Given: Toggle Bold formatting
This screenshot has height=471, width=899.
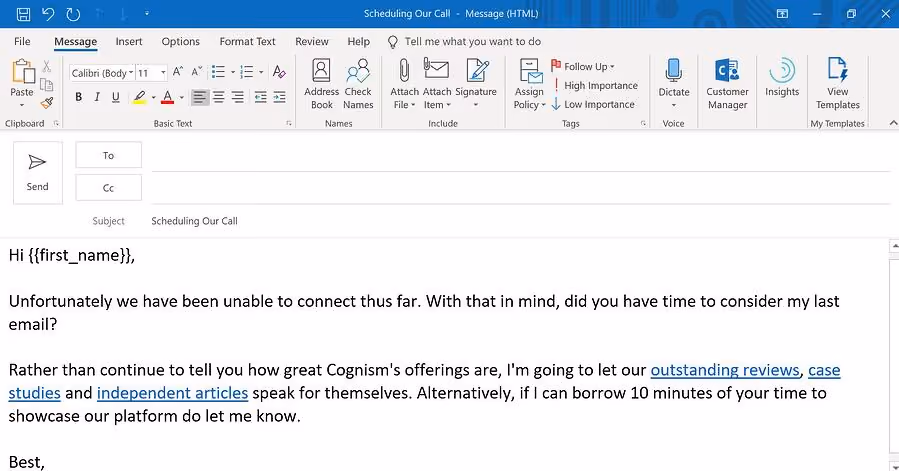Looking at the screenshot, I should tap(79, 97).
